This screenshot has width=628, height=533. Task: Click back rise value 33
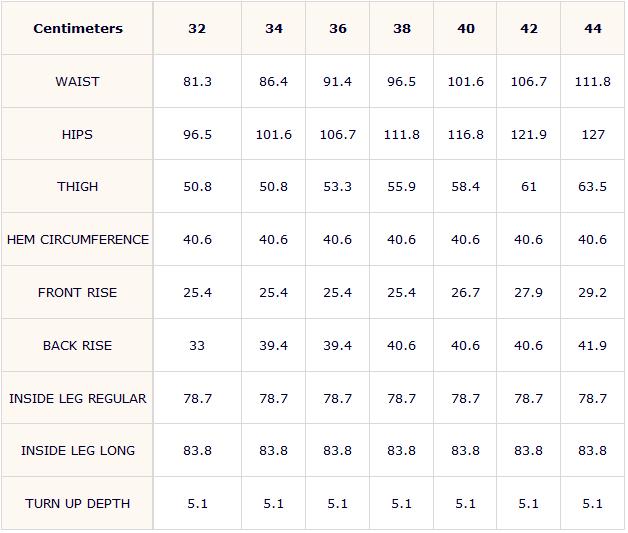(197, 345)
